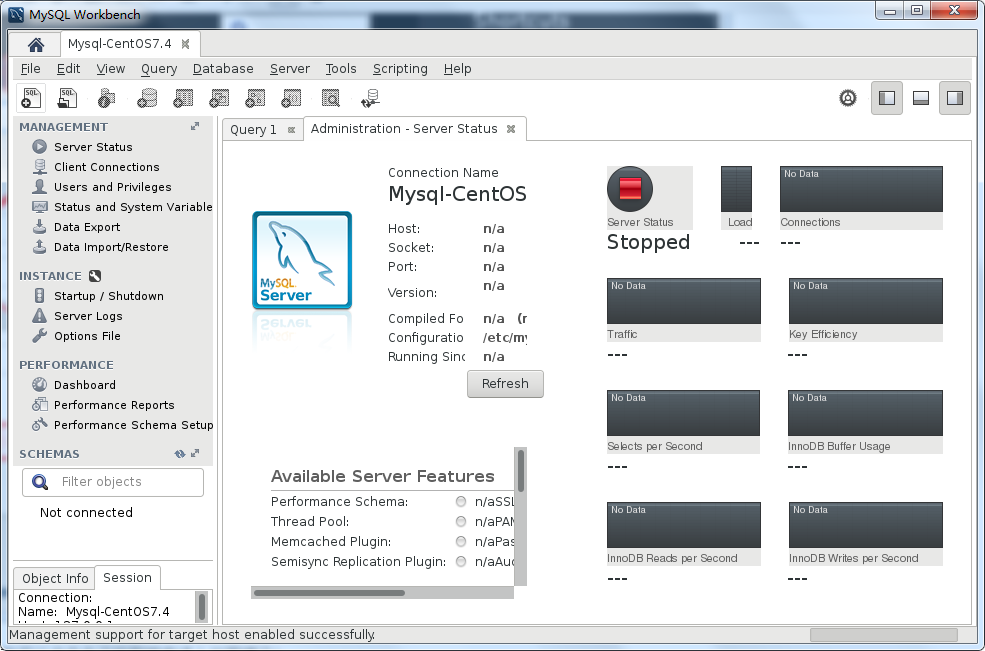Open the Database menu
985x651 pixels.
223,68
